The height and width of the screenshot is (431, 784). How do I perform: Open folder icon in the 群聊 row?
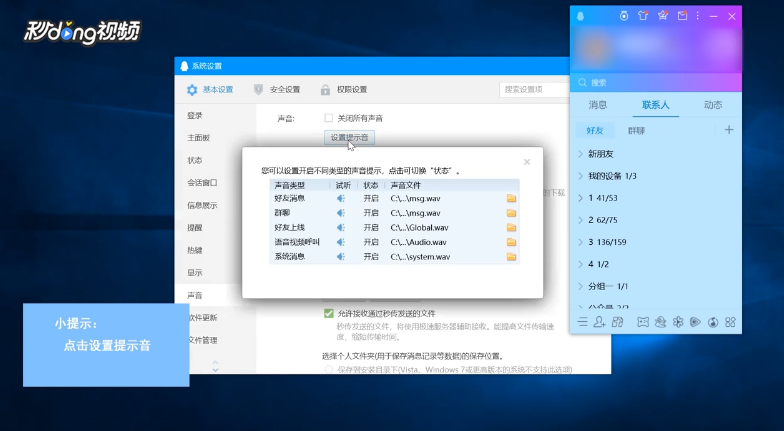[x=511, y=213]
